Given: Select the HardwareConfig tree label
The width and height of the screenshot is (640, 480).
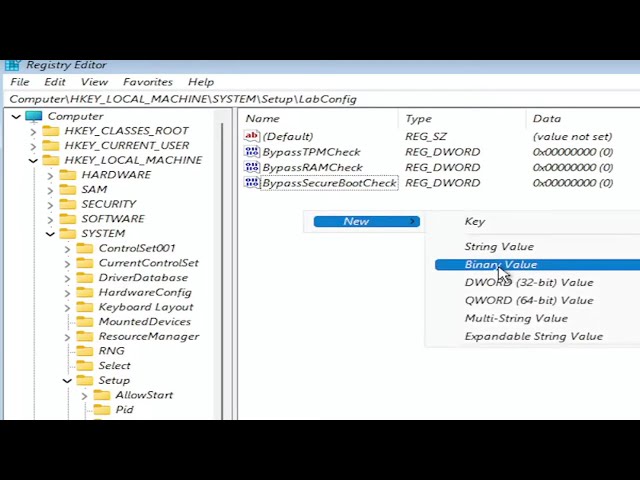Looking at the screenshot, I should [x=145, y=293].
